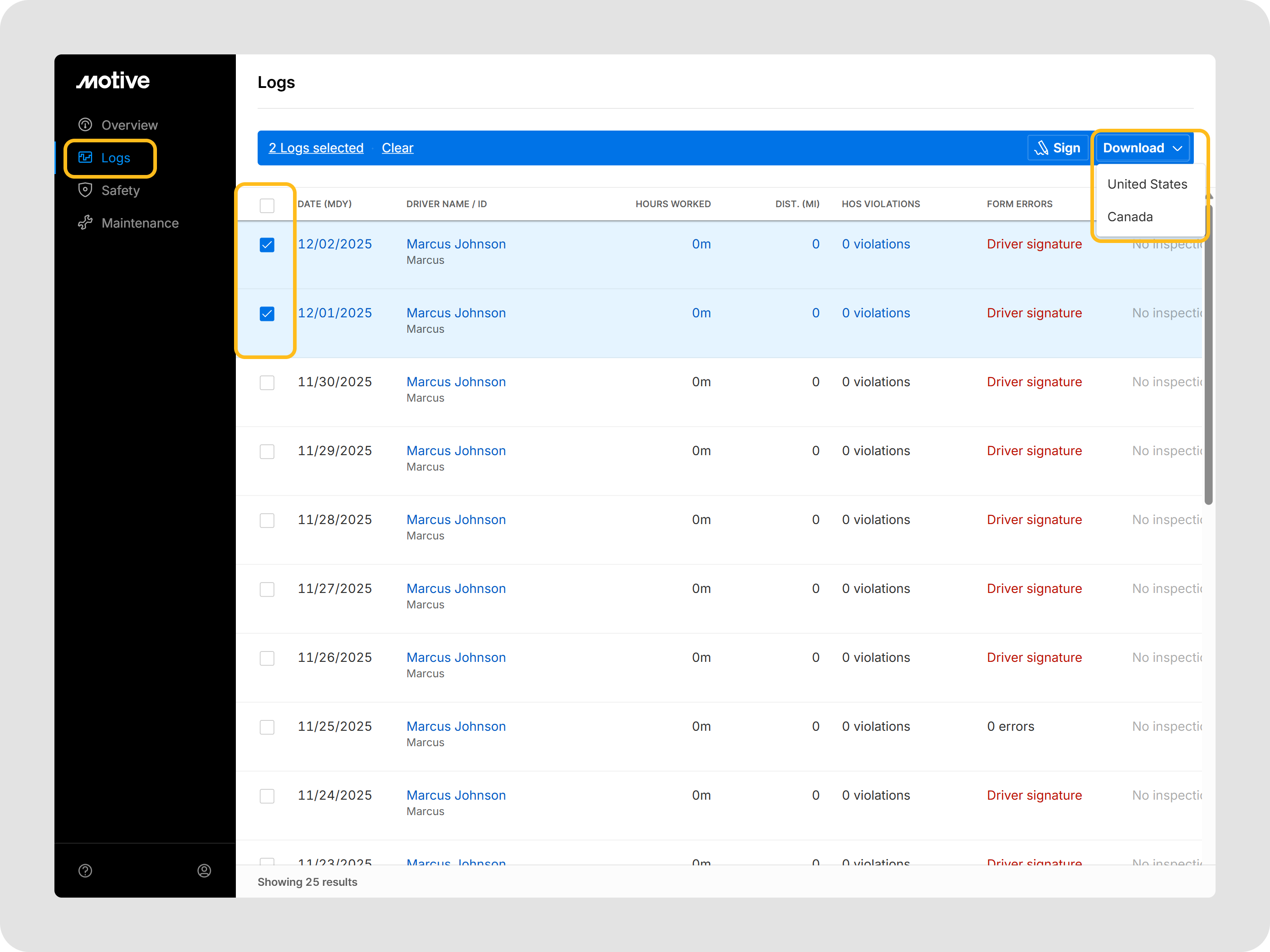Toggle the select-all header checkbox
The image size is (1270, 952).
click(267, 205)
